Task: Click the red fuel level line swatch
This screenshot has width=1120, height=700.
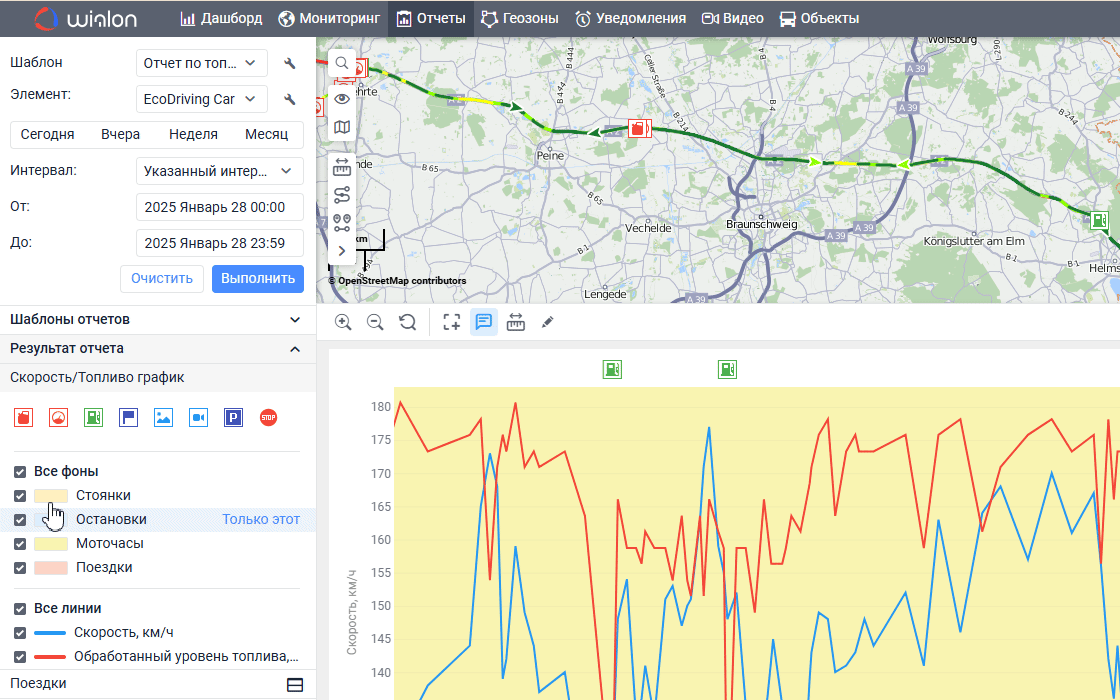Action: (x=50, y=656)
